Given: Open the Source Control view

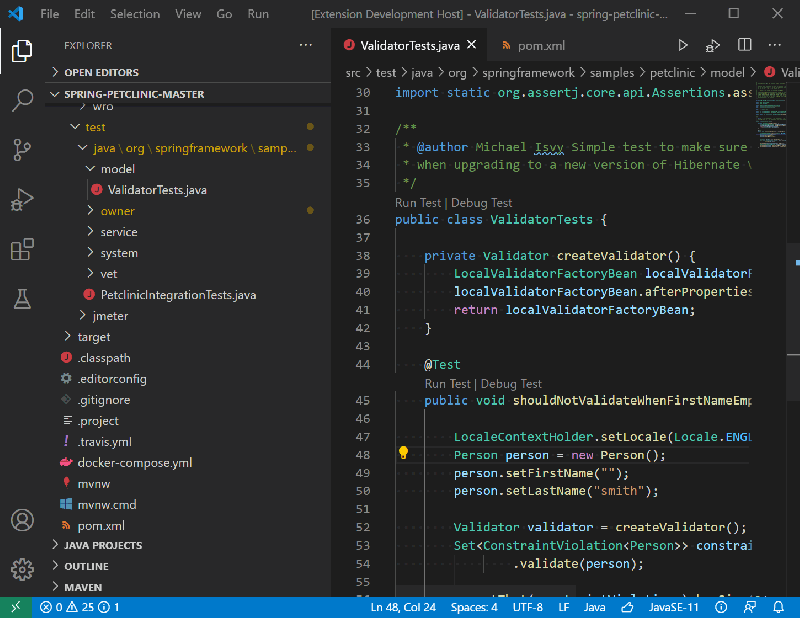Looking at the screenshot, I should pyautogui.click(x=22, y=148).
